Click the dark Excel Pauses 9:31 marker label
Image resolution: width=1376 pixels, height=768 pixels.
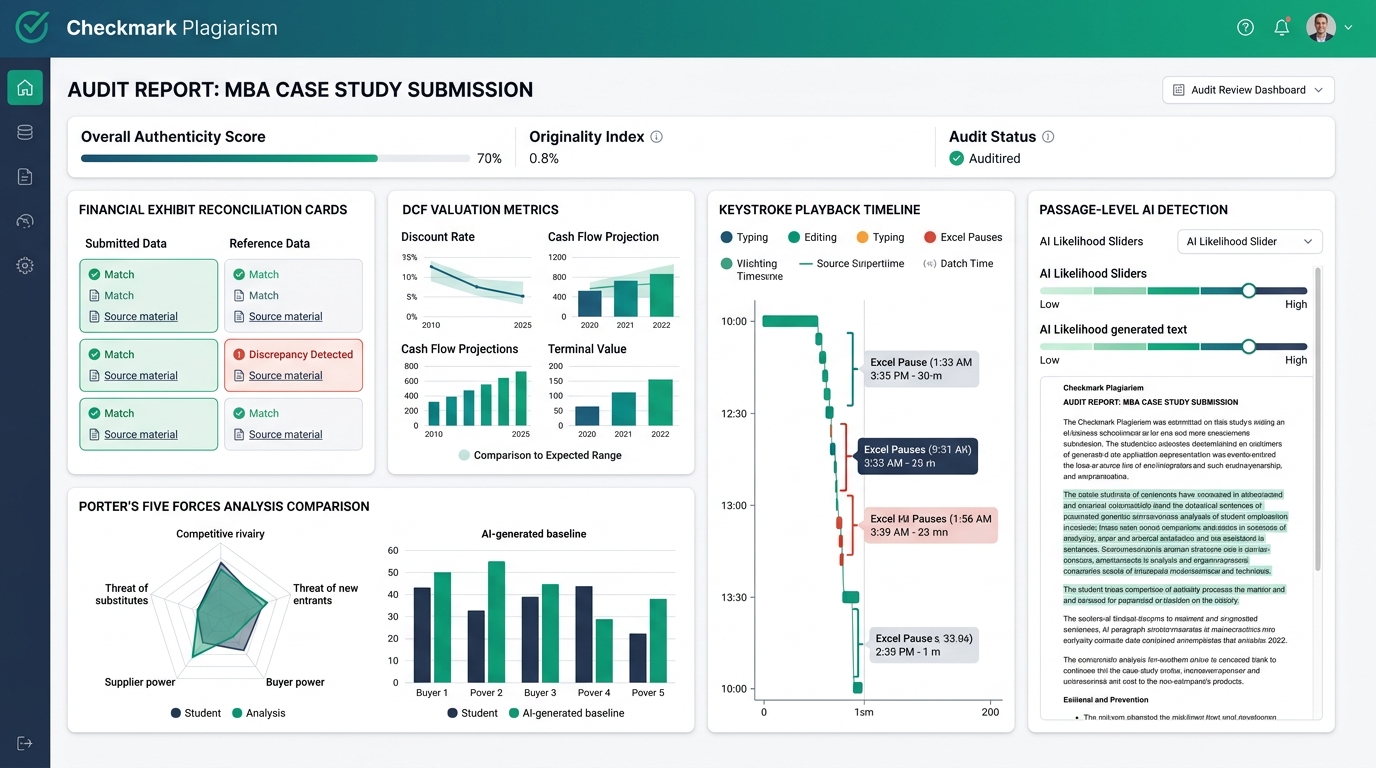(x=917, y=456)
